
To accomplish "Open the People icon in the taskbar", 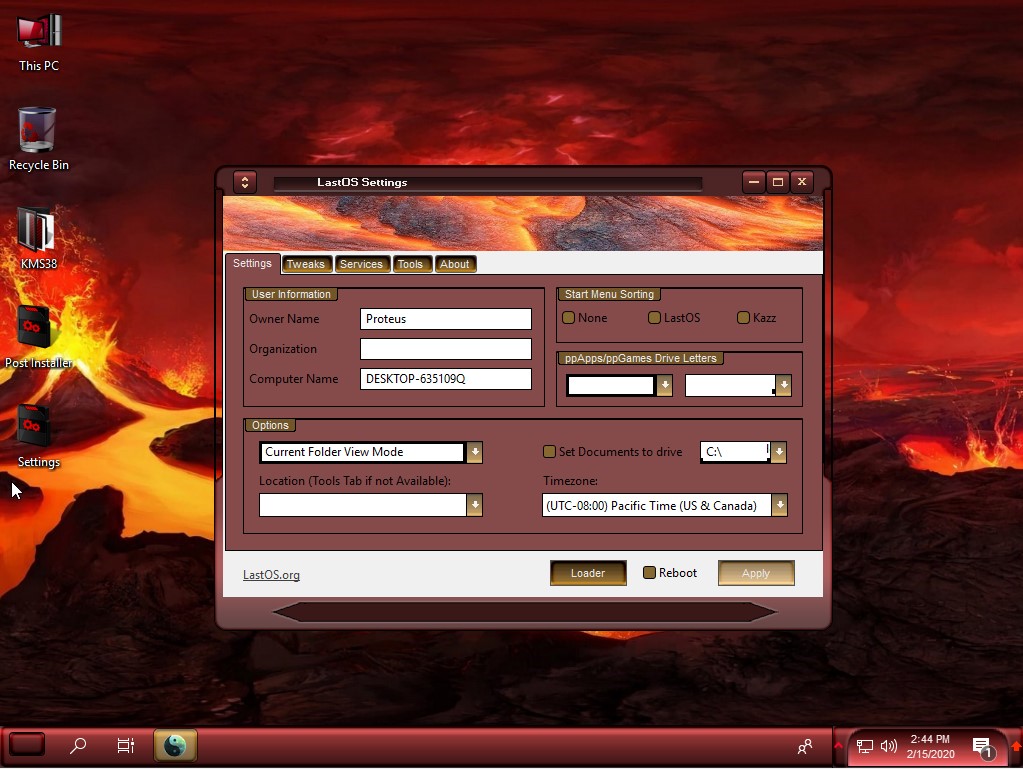I will coord(805,745).
